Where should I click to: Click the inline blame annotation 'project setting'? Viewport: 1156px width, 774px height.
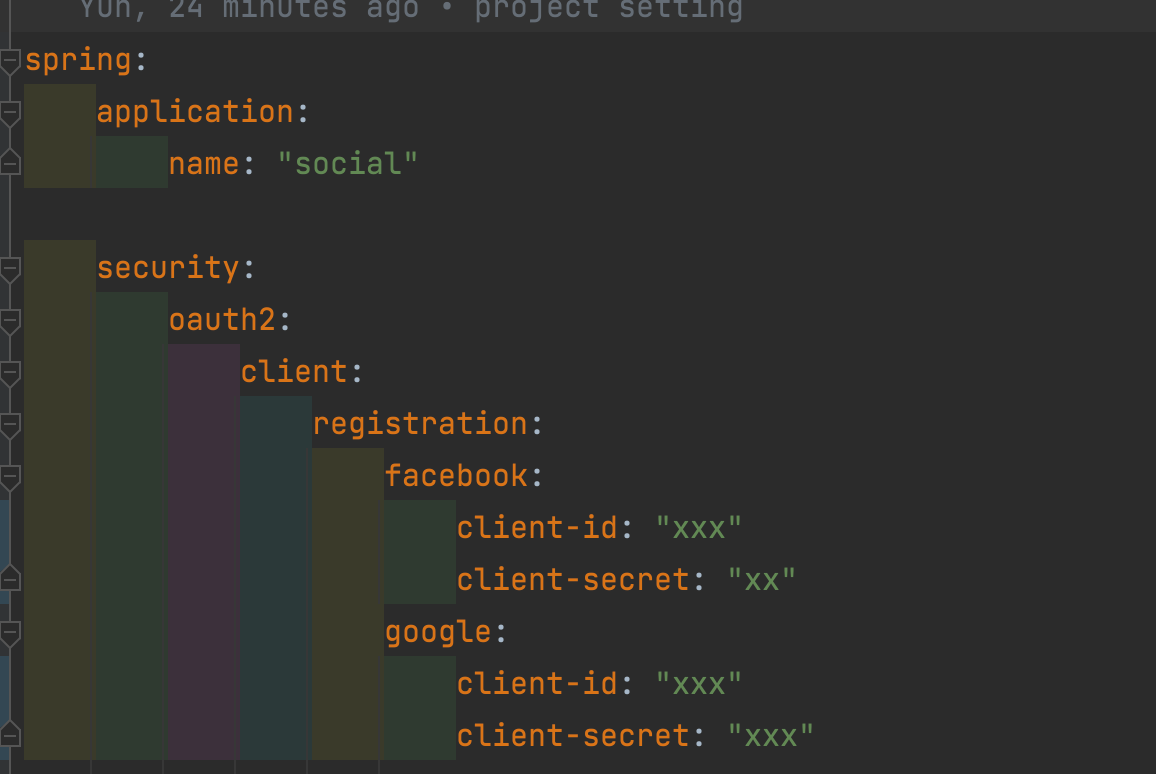click(x=608, y=10)
